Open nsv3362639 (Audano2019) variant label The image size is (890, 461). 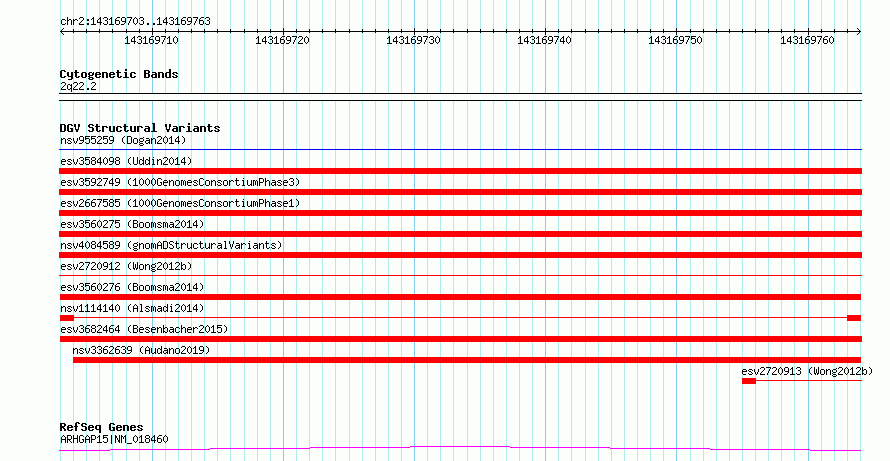(141, 350)
